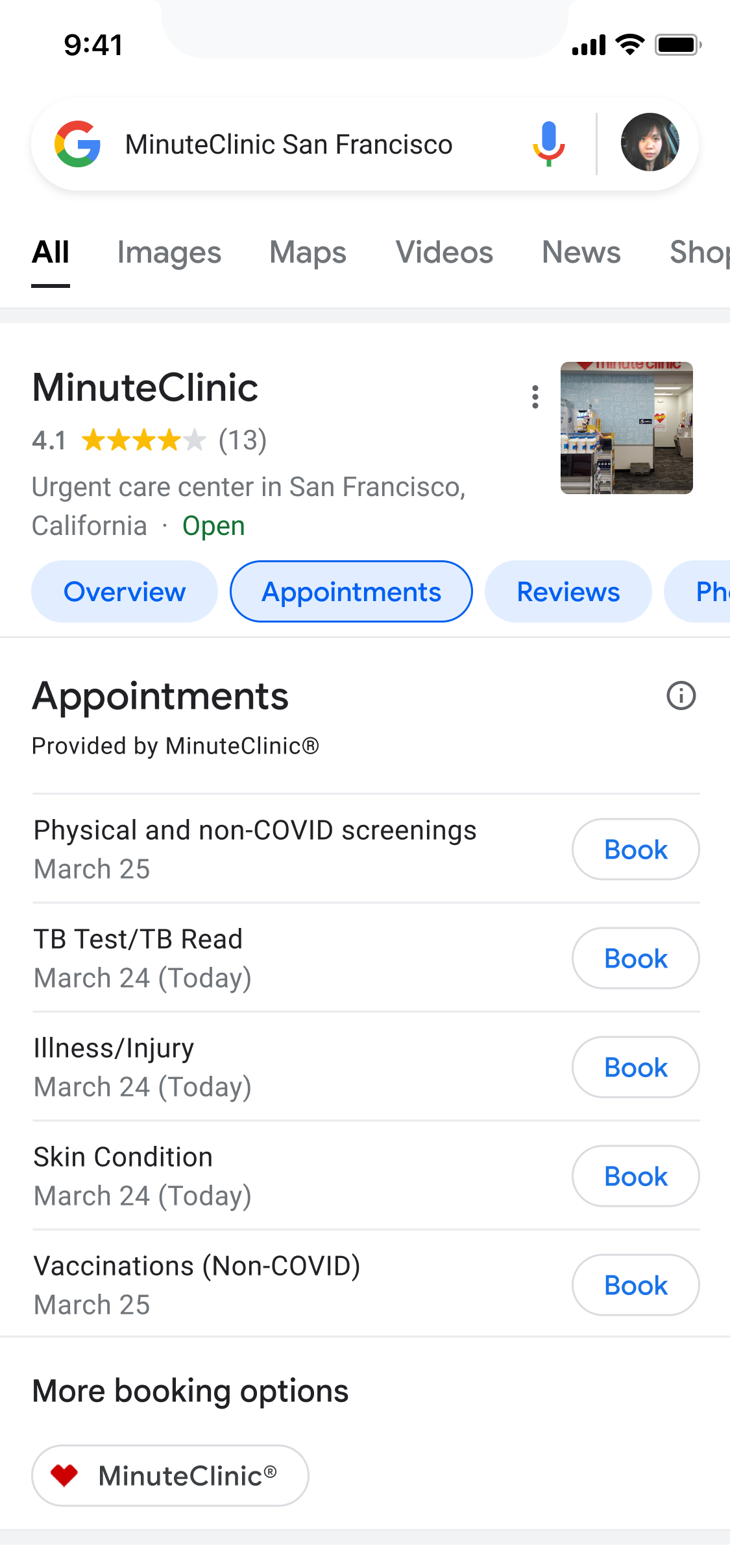This screenshot has height=1568, width=730.
Task: View the MinuteClinic store photo
Action: click(x=626, y=428)
